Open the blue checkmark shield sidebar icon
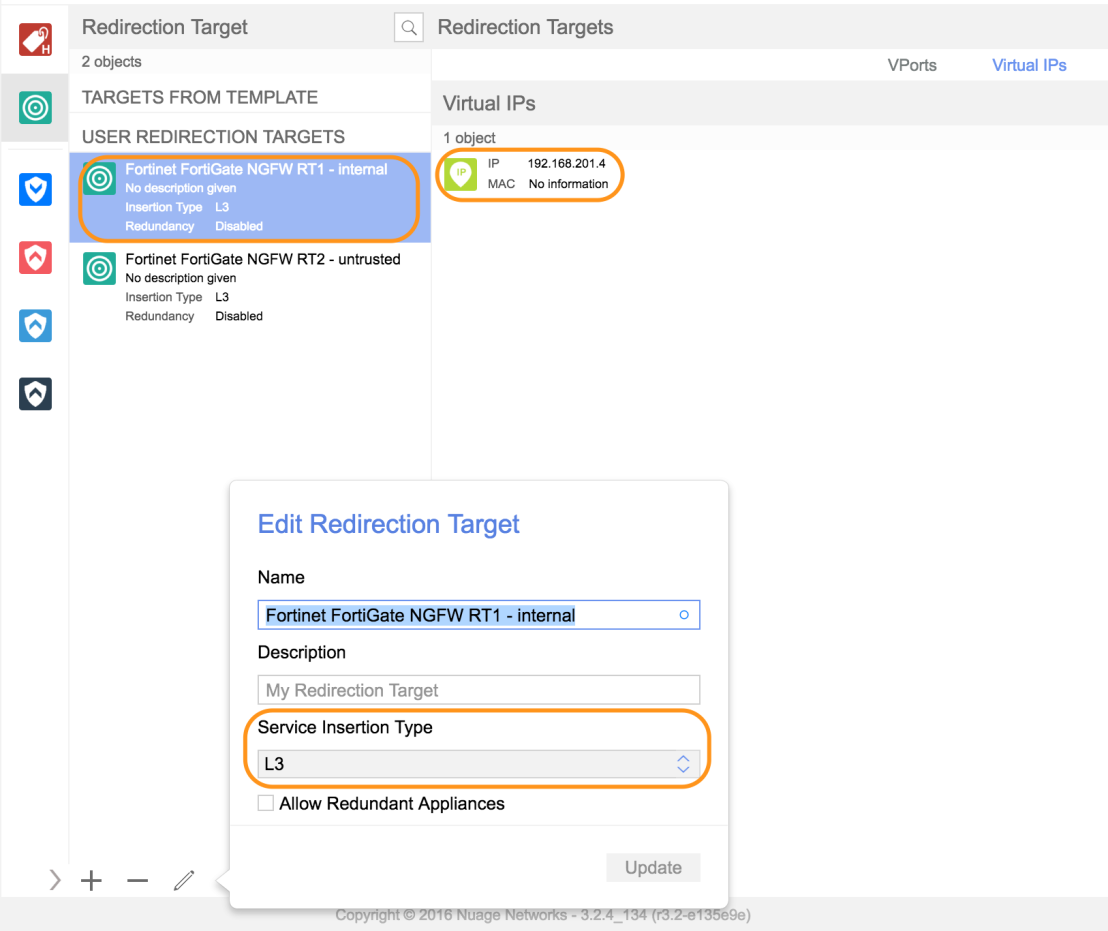 click(x=35, y=189)
